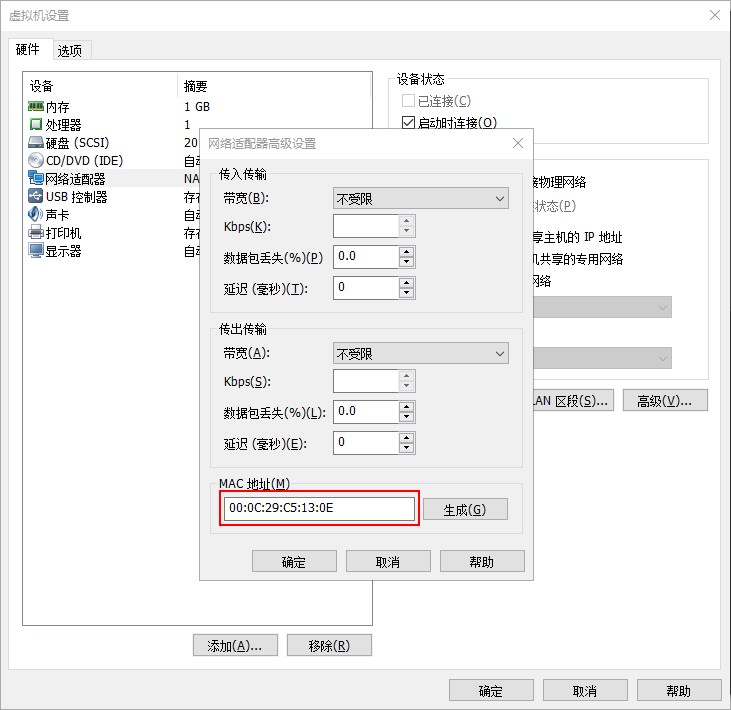731x710 pixels.
Task: Decrease incoming latency (T) with down arrow
Action: 407,293
